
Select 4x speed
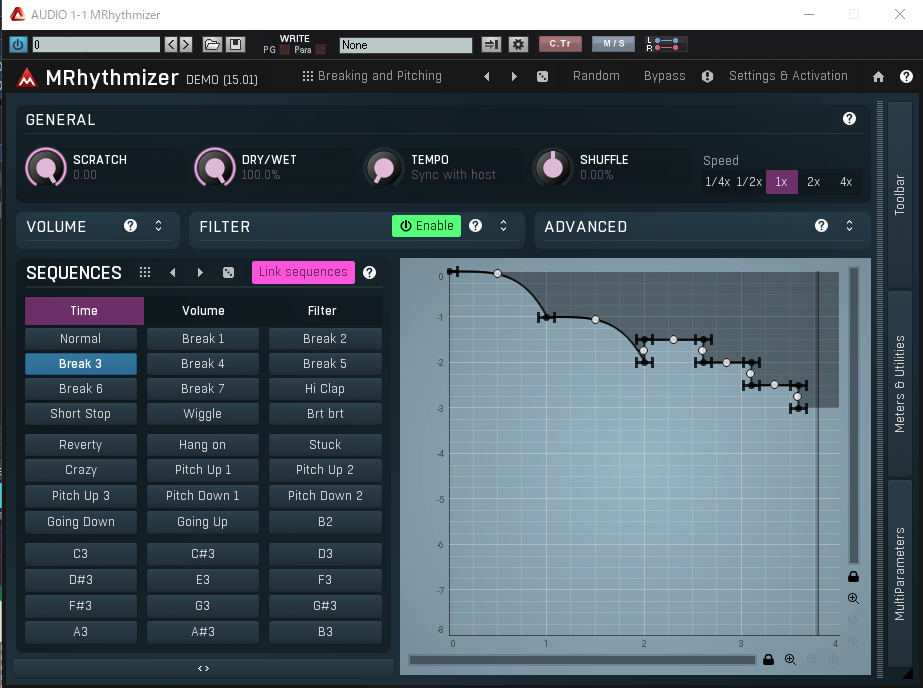tap(846, 182)
